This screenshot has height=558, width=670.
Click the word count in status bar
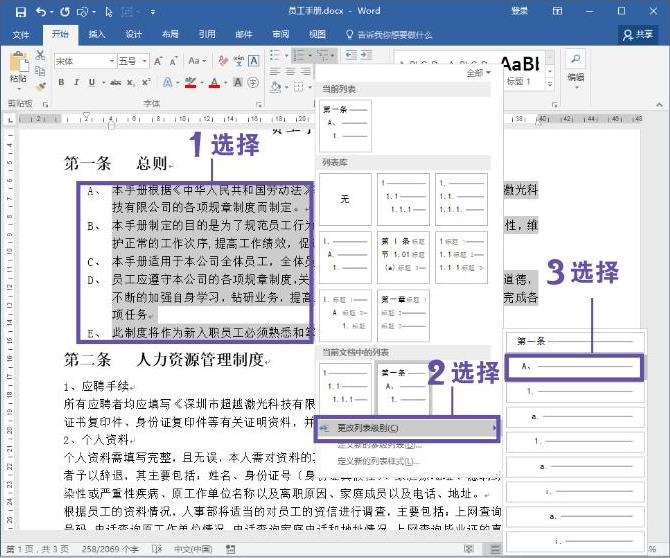tap(110, 549)
